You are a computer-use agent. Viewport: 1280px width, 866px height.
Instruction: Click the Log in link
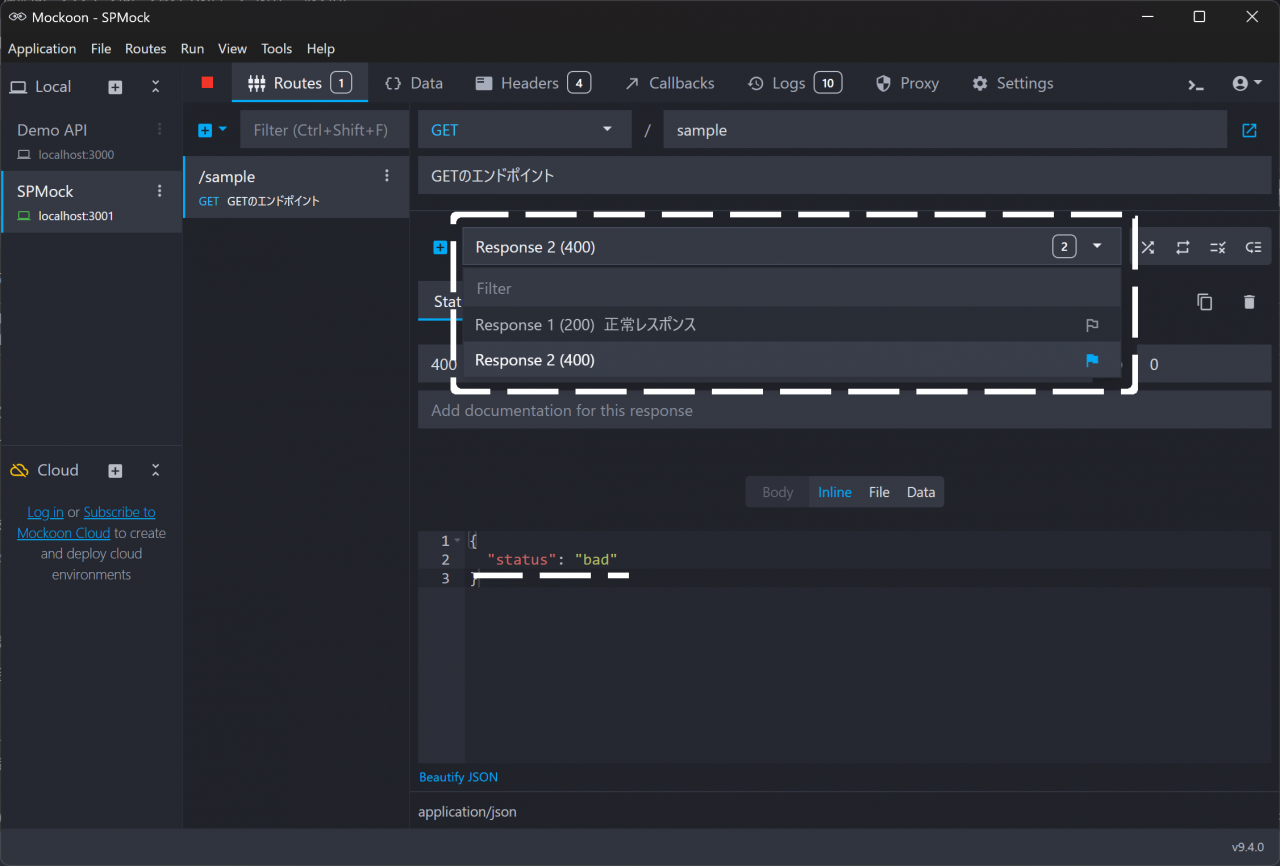click(x=45, y=512)
